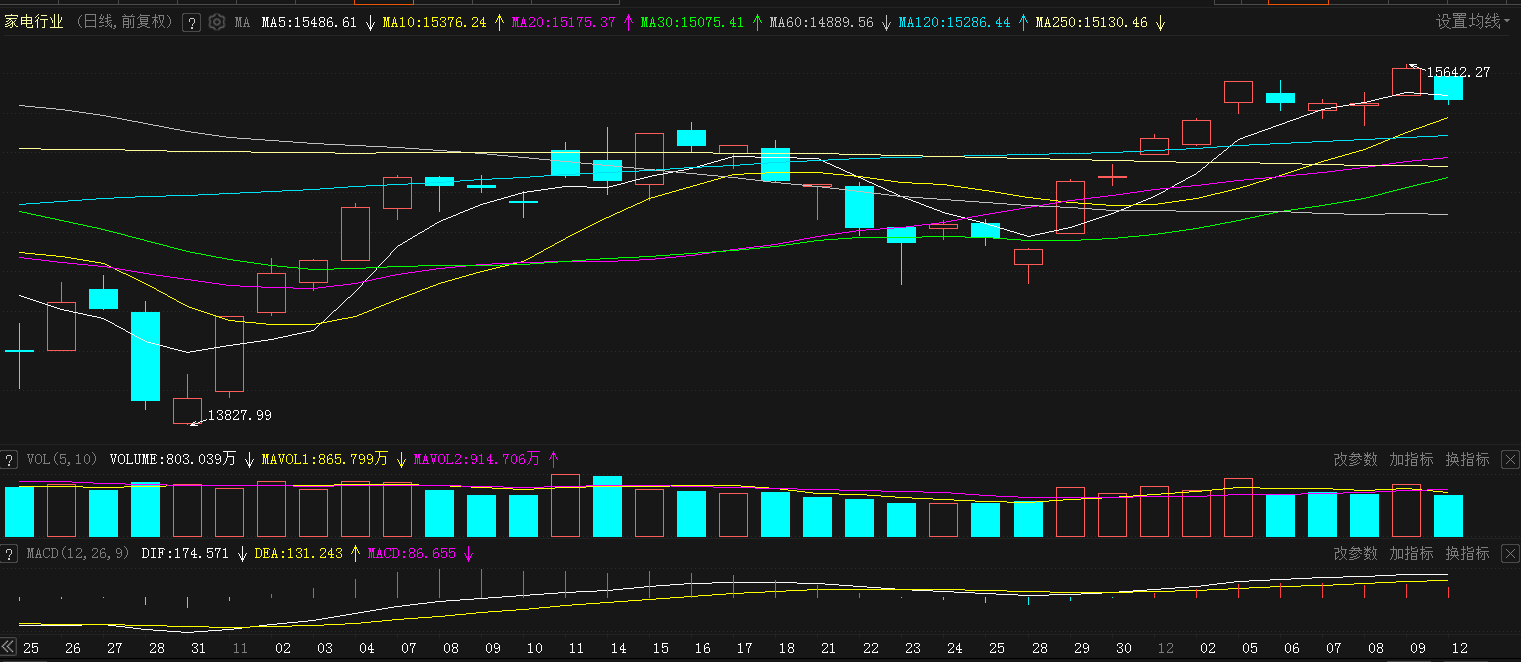Click the help icon next to MACD(12,26,9)
The image size is (1521, 662).
point(10,553)
